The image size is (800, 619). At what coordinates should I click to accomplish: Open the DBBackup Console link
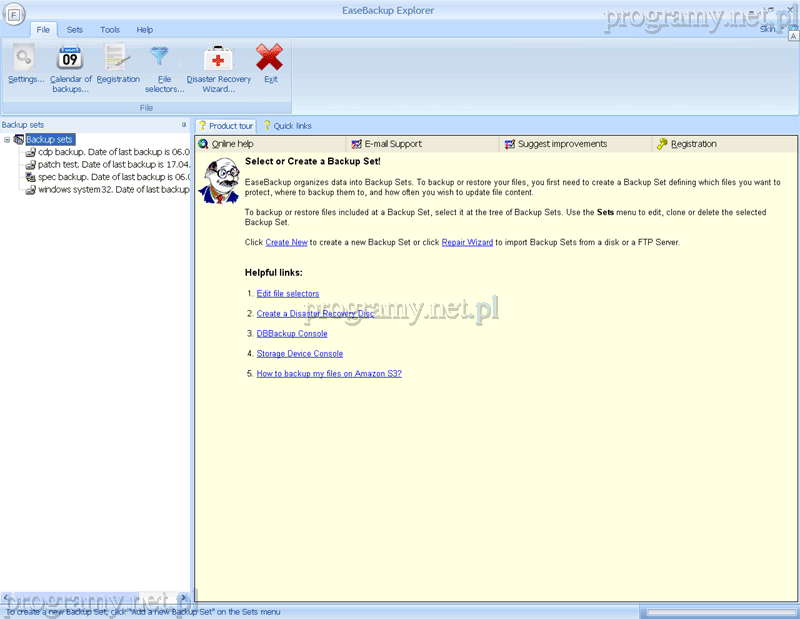292,334
